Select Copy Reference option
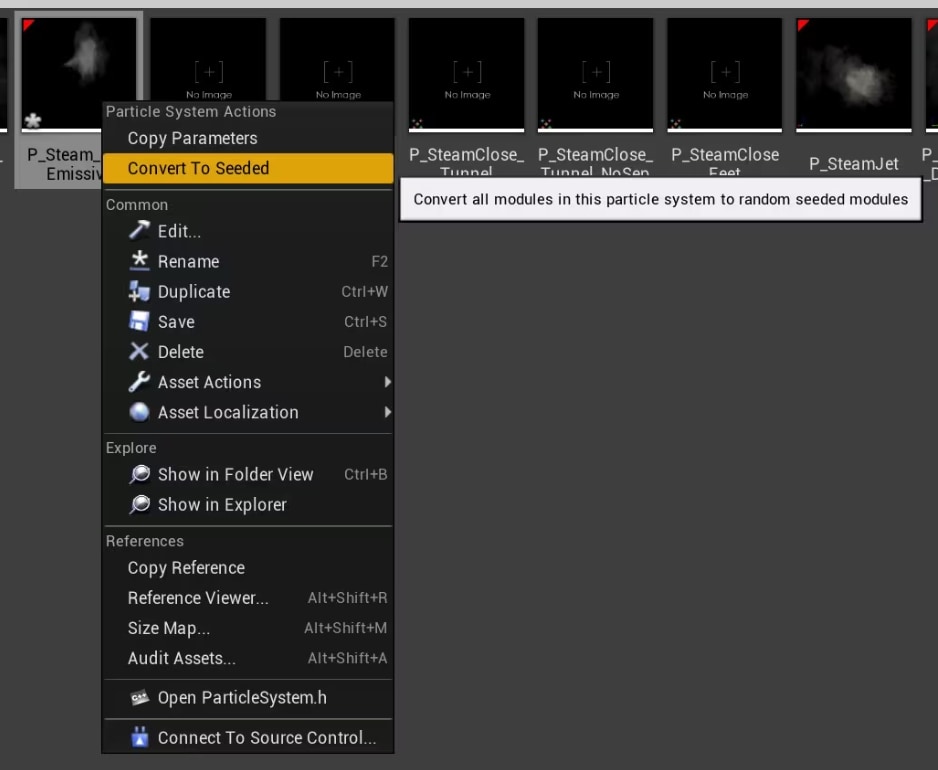 coord(186,568)
